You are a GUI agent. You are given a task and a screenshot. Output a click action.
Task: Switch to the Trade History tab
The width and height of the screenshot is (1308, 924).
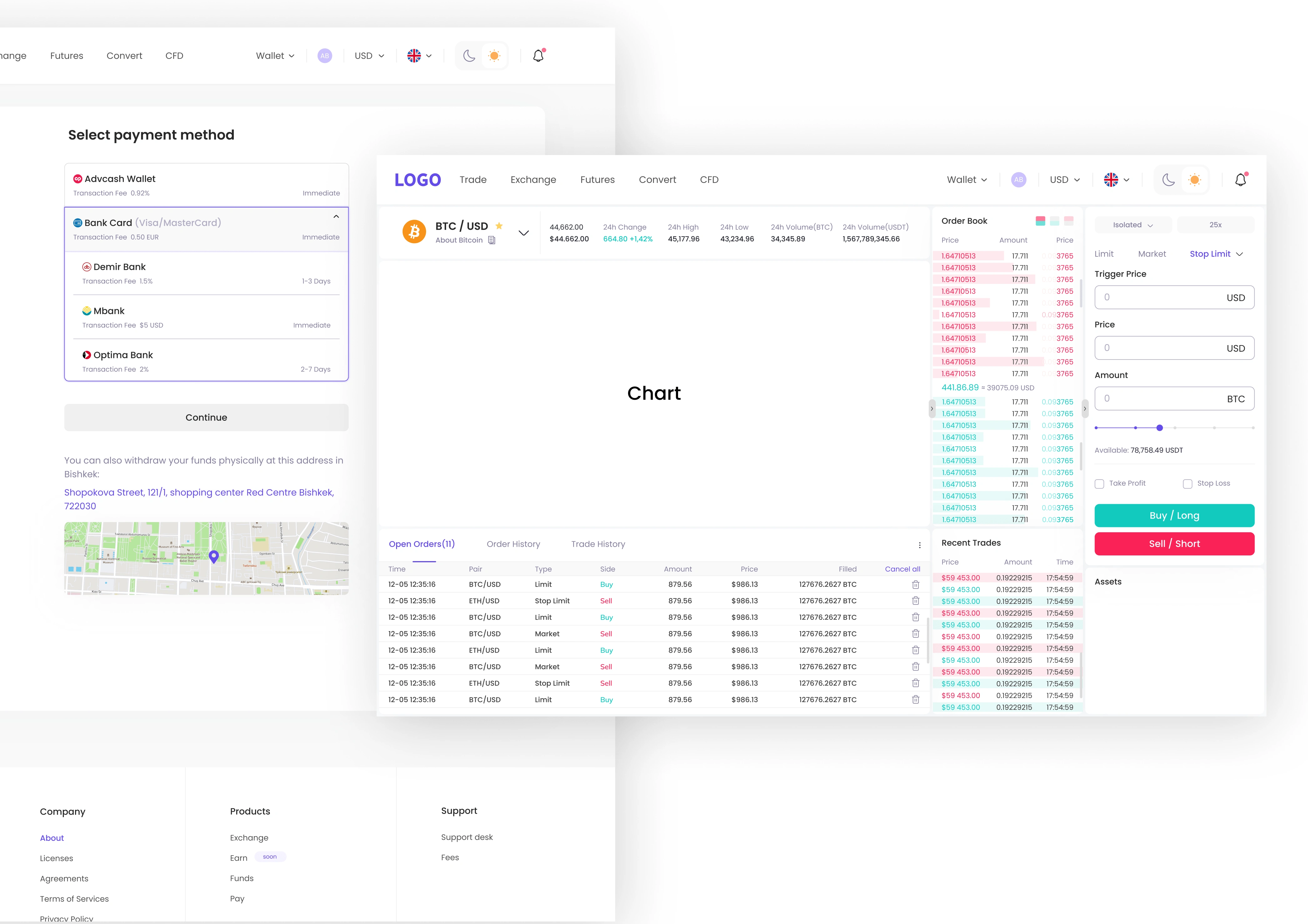click(598, 544)
